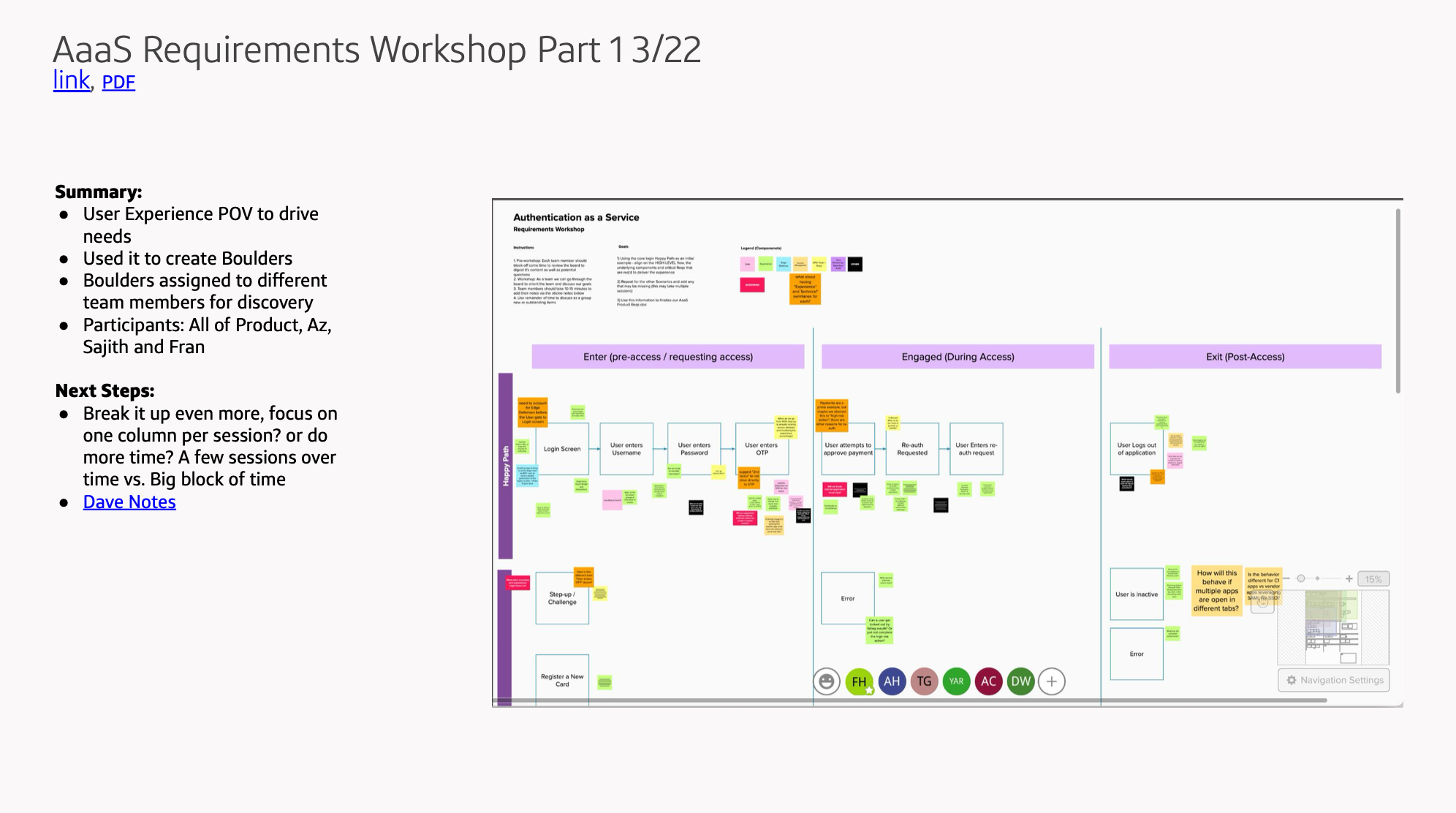Click the black legend color swatch
Viewport: 1456px width, 813px height.
pos(854,264)
